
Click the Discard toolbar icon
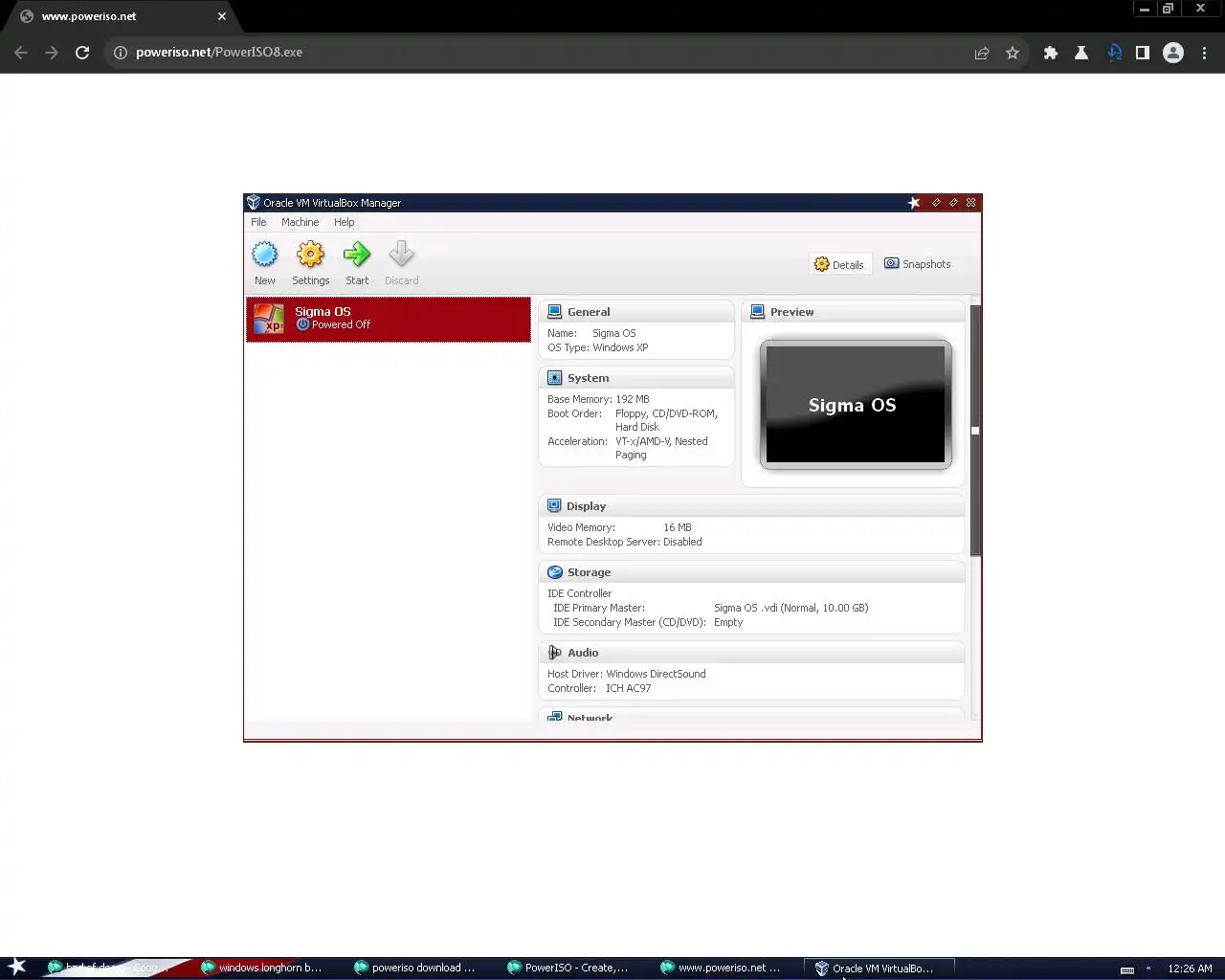pos(402,255)
